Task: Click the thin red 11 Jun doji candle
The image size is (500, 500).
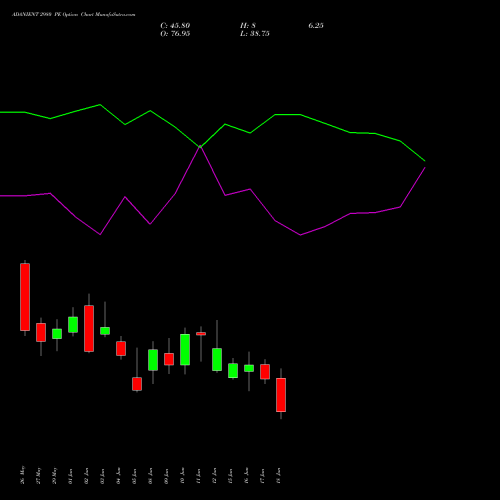Action: [x=201, y=334]
